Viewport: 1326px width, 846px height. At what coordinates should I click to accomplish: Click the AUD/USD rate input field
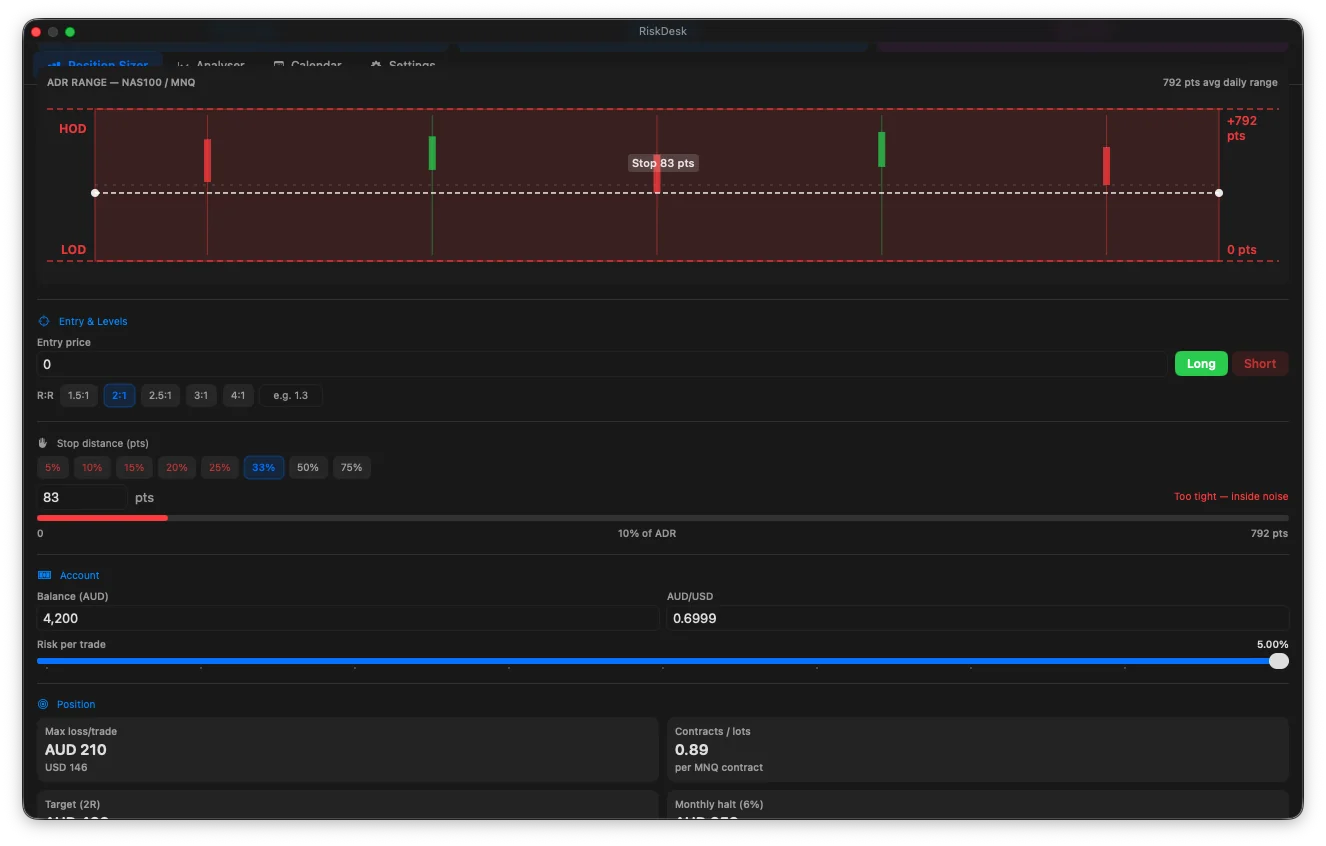coord(978,618)
